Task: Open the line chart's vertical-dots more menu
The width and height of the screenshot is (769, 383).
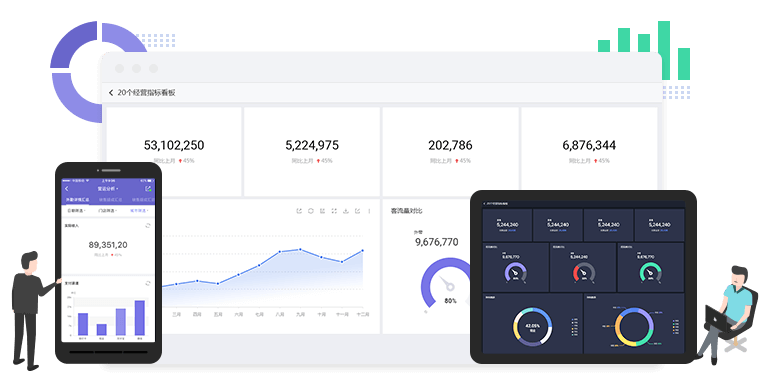Action: point(369,211)
